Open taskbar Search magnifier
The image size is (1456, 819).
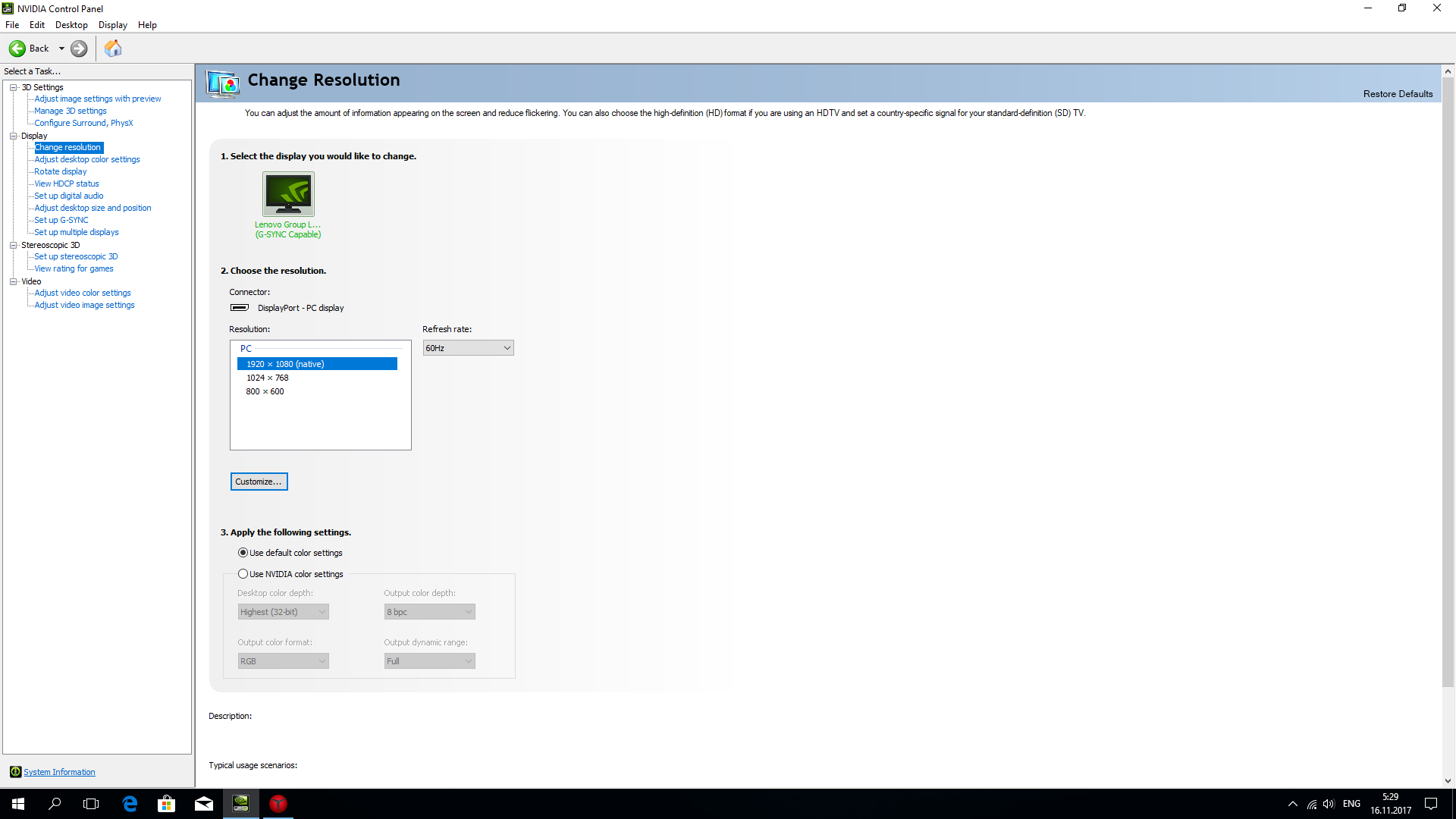click(x=55, y=804)
